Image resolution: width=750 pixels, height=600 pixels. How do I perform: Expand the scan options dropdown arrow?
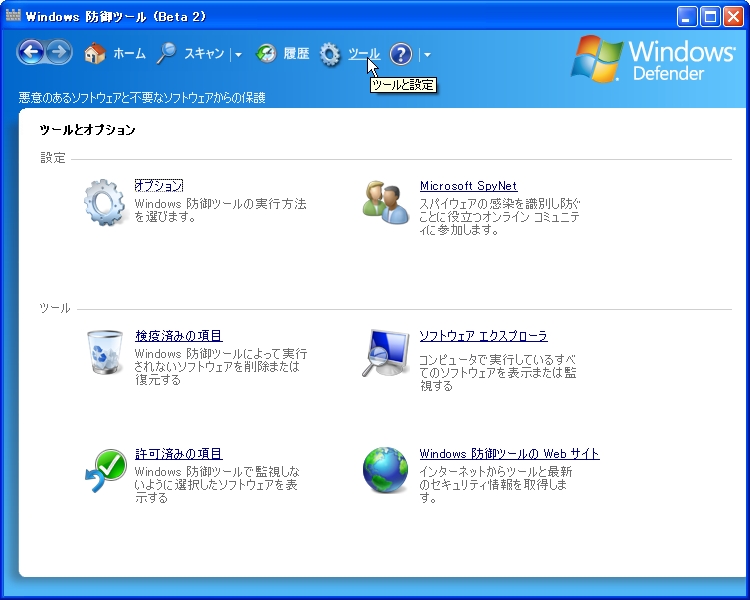[238, 55]
